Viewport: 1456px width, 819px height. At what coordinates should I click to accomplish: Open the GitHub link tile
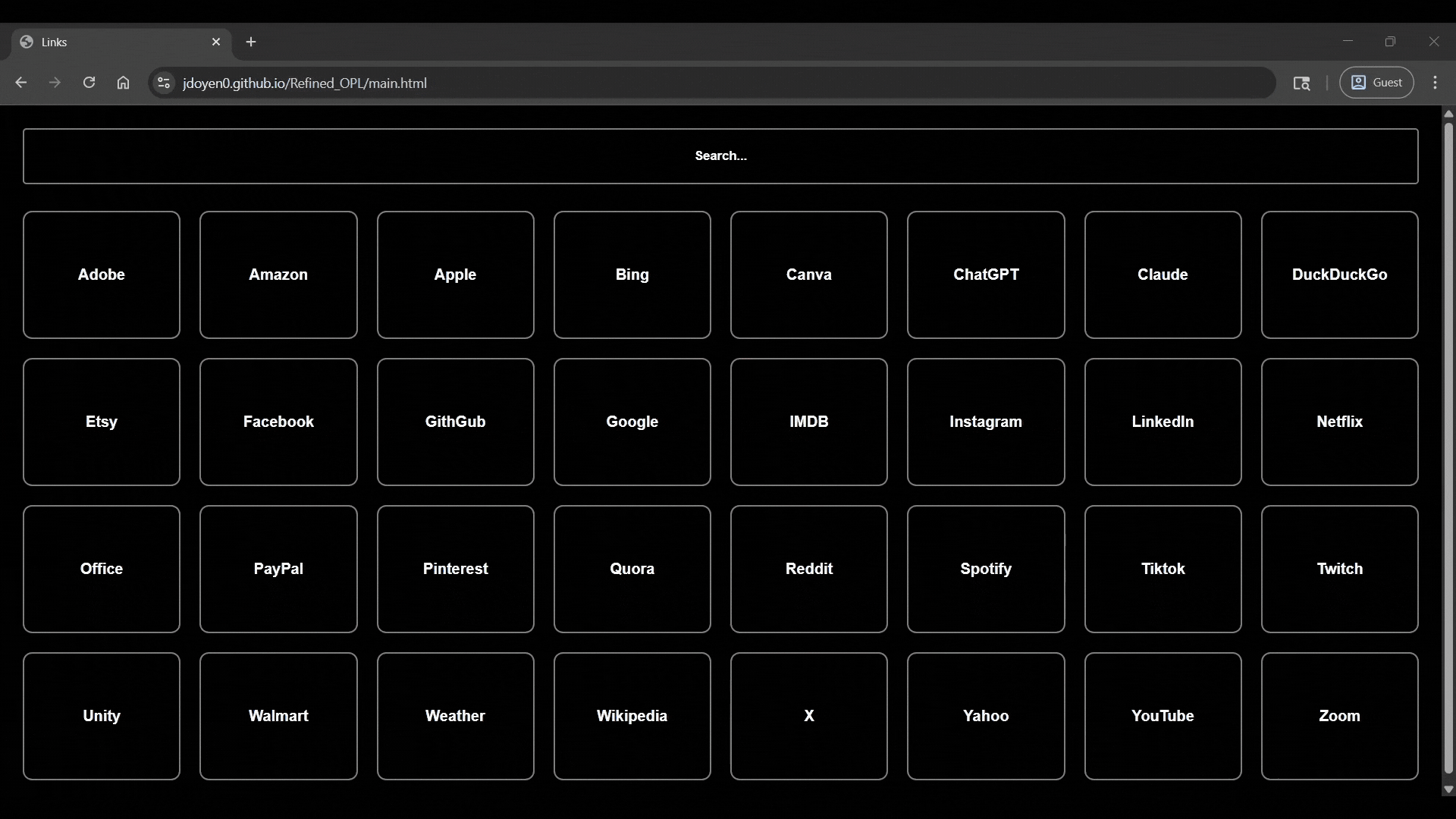pos(455,422)
